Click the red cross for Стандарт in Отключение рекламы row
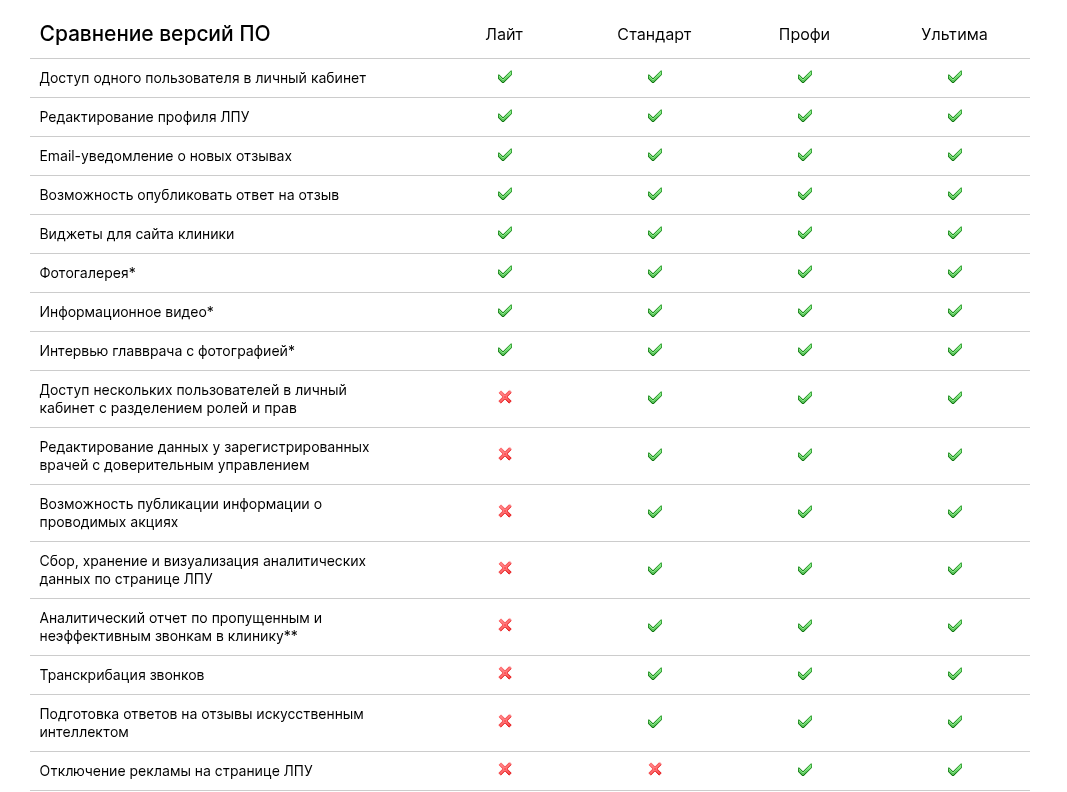This screenshot has height=792, width=1067. coord(655,770)
